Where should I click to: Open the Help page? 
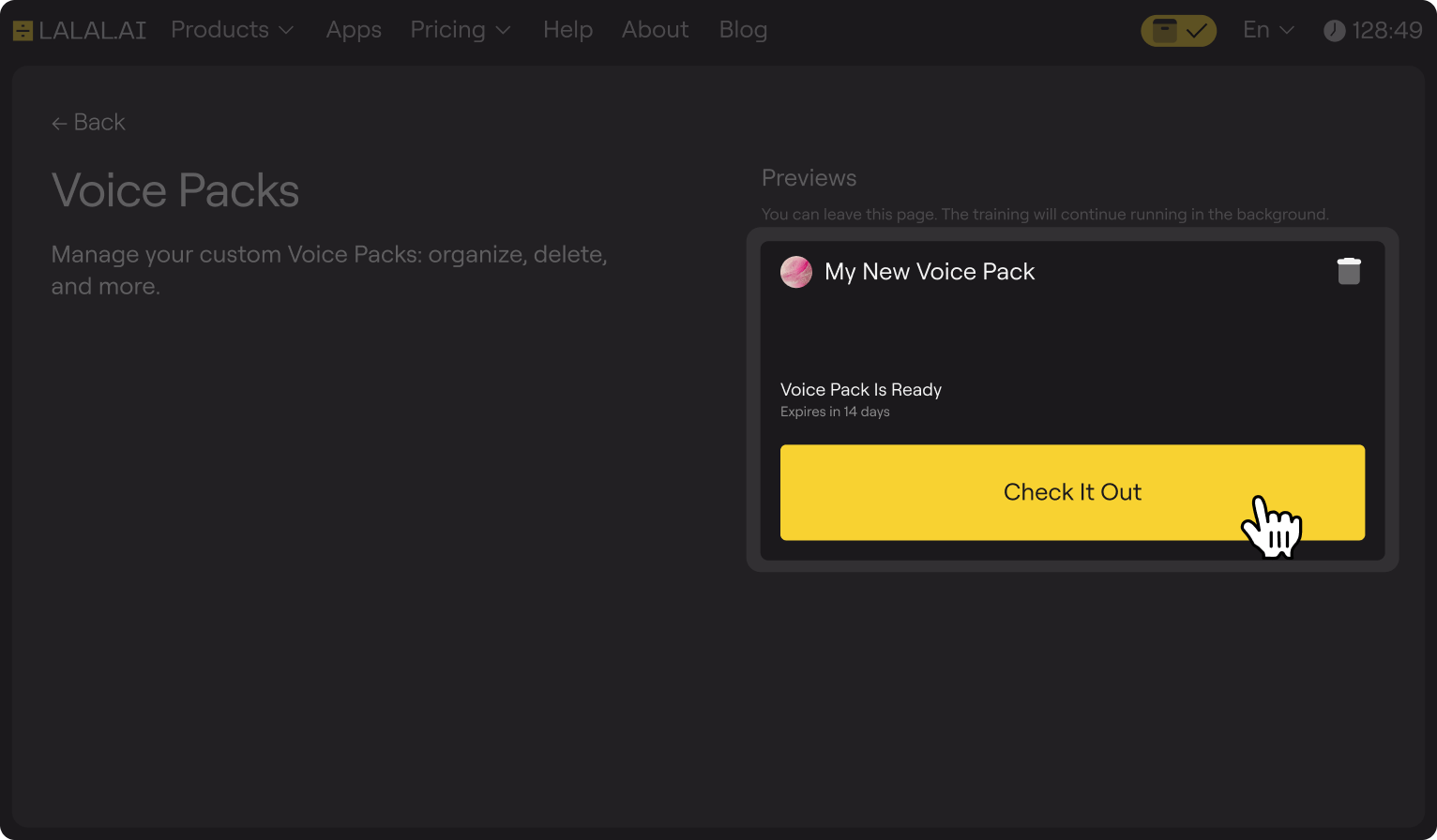coord(567,29)
